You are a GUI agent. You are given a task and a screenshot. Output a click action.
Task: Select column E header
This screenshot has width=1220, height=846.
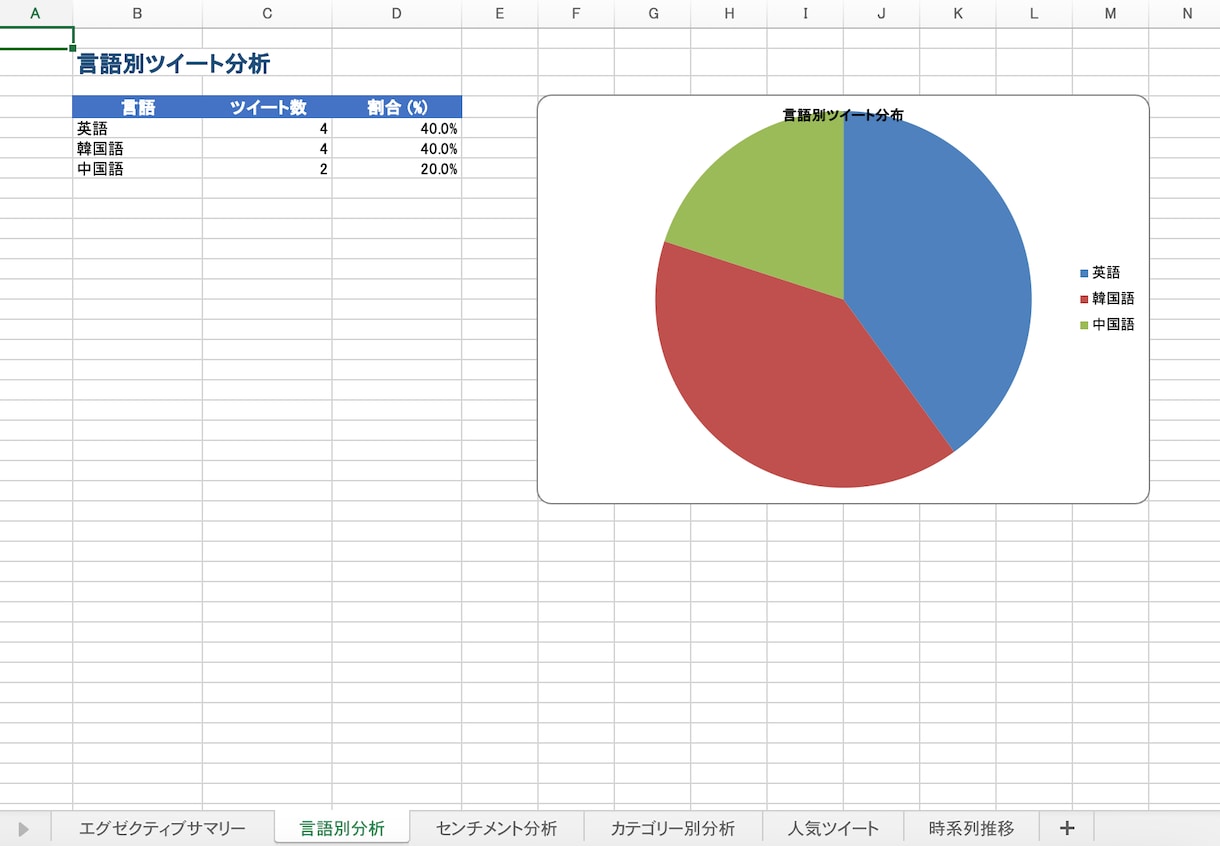click(500, 13)
